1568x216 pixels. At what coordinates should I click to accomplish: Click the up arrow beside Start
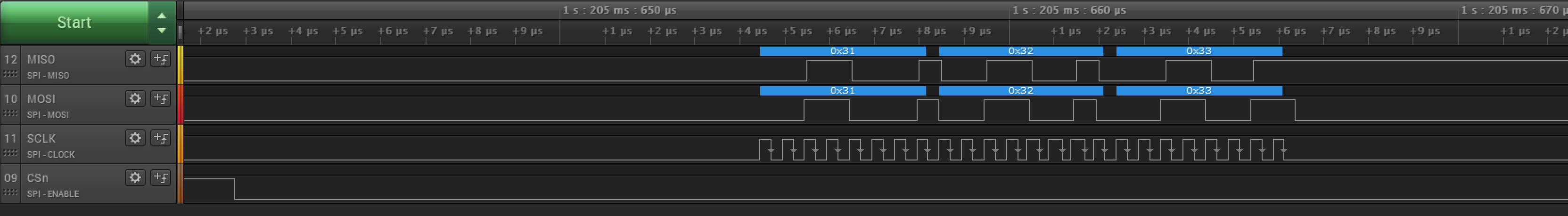point(161,15)
